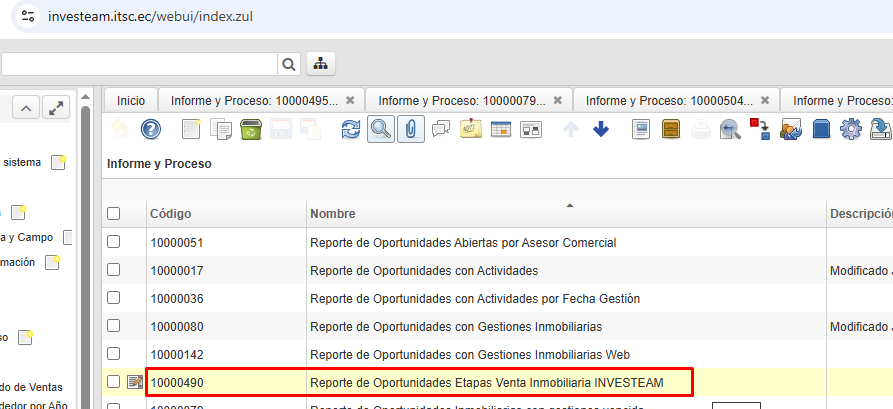Click the search magnifier button in top bar

point(289,64)
